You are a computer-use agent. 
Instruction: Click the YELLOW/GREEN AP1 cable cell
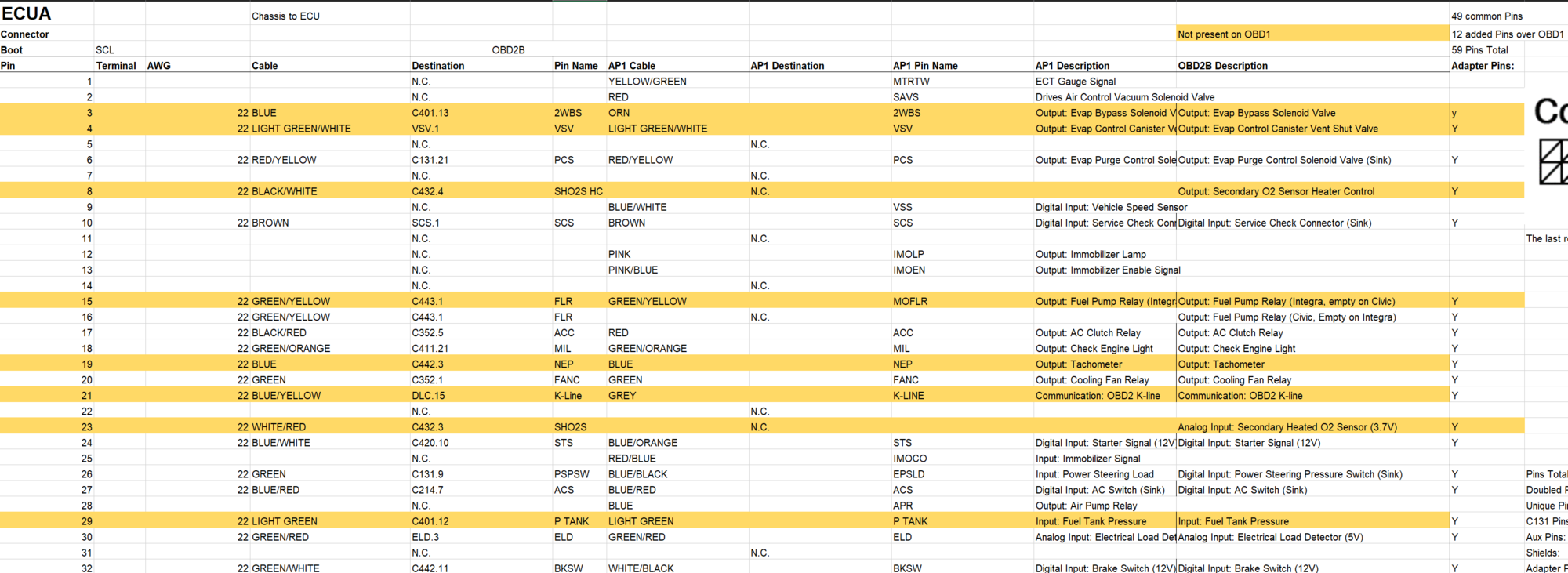[647, 82]
